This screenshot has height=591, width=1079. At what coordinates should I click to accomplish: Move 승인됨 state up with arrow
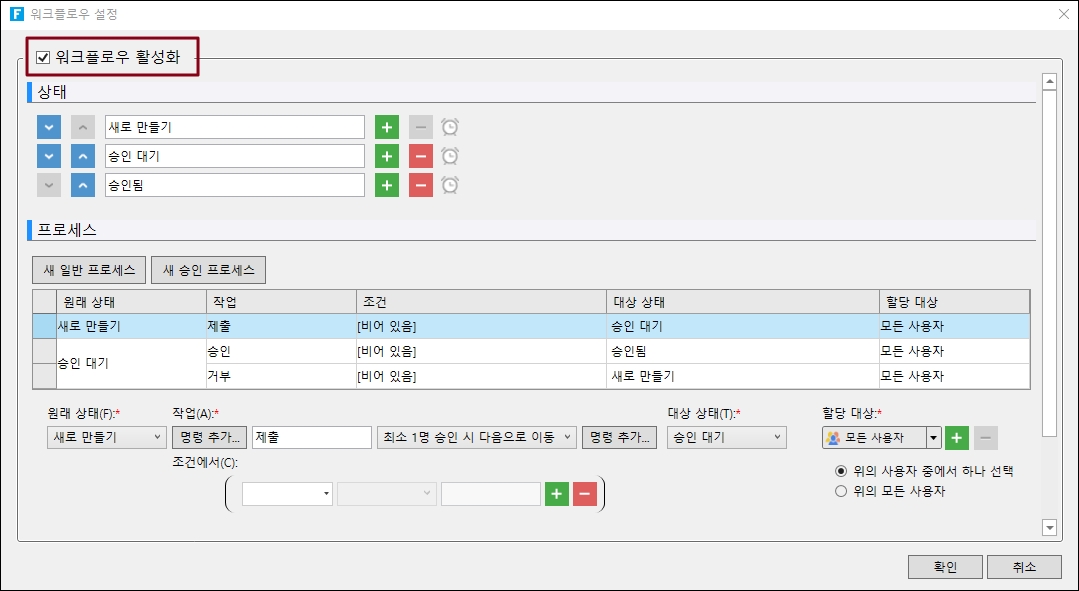[x=83, y=185]
